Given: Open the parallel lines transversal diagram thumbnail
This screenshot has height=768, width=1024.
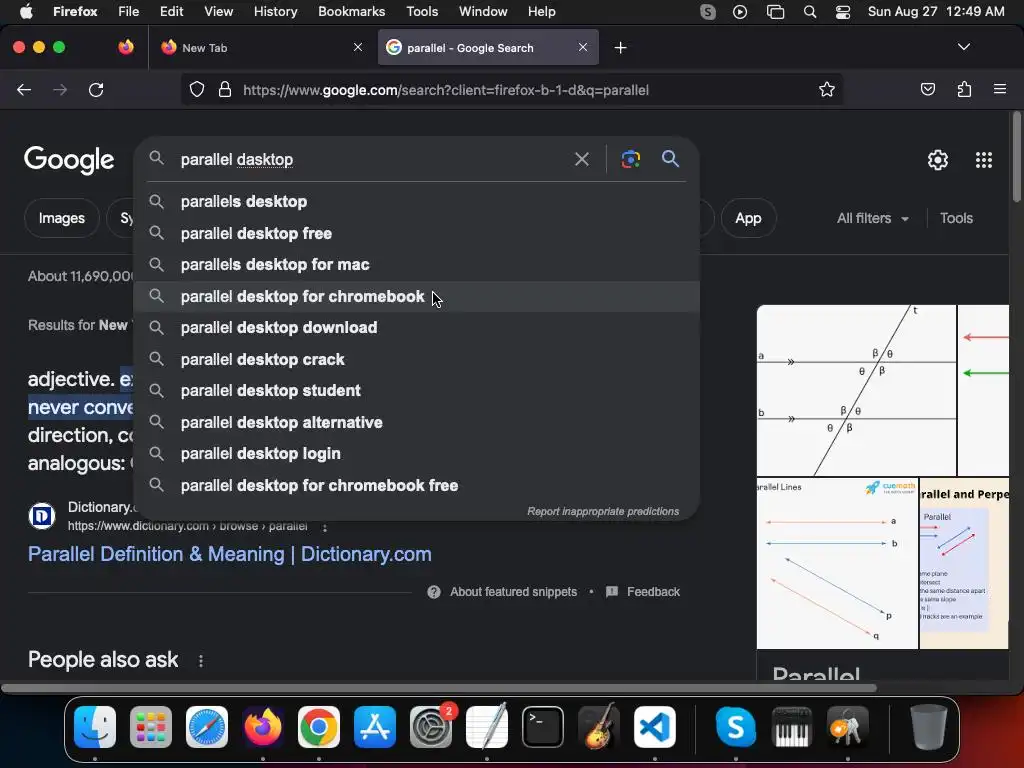Looking at the screenshot, I should coord(856,390).
